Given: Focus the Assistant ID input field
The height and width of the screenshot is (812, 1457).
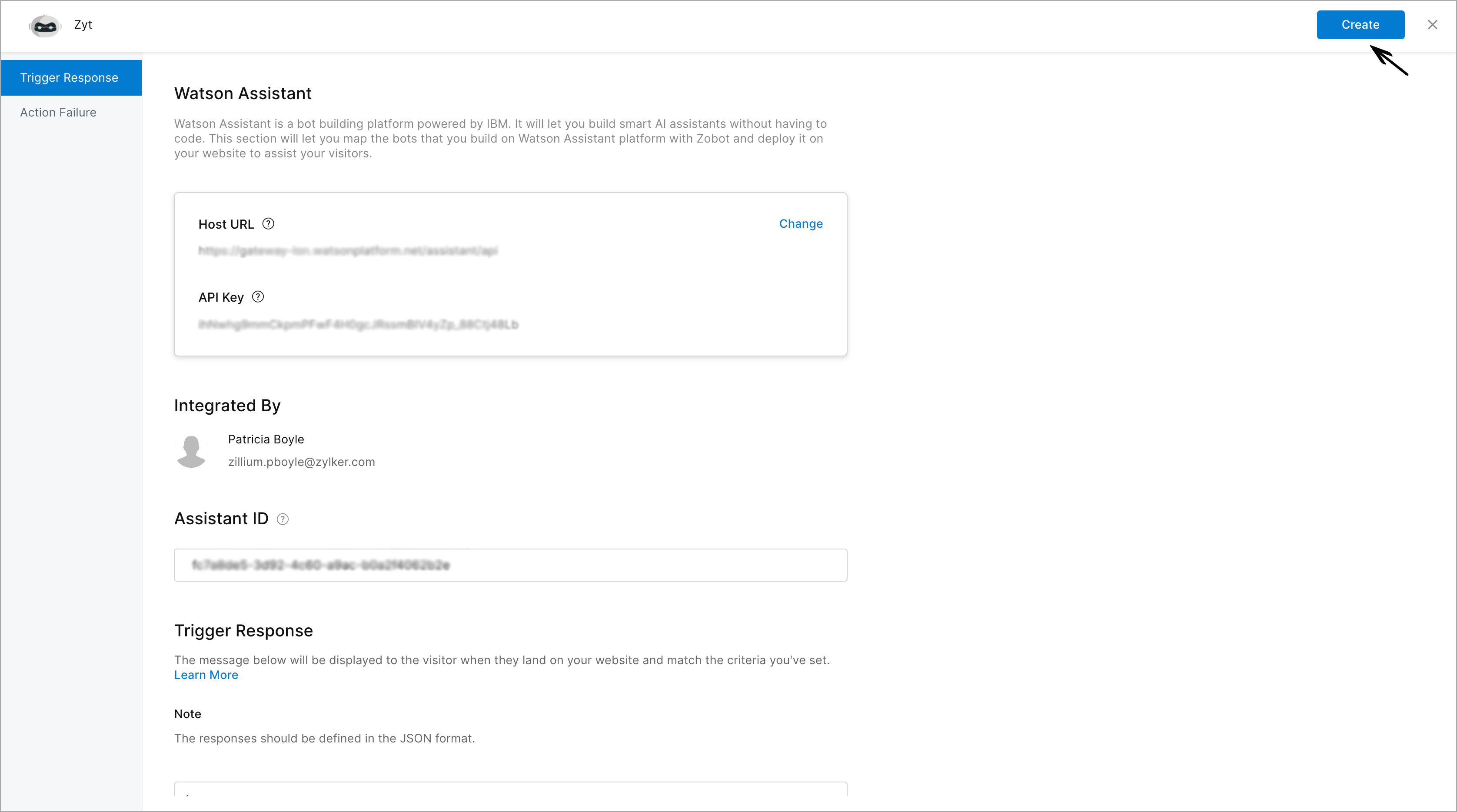Looking at the screenshot, I should pos(510,565).
